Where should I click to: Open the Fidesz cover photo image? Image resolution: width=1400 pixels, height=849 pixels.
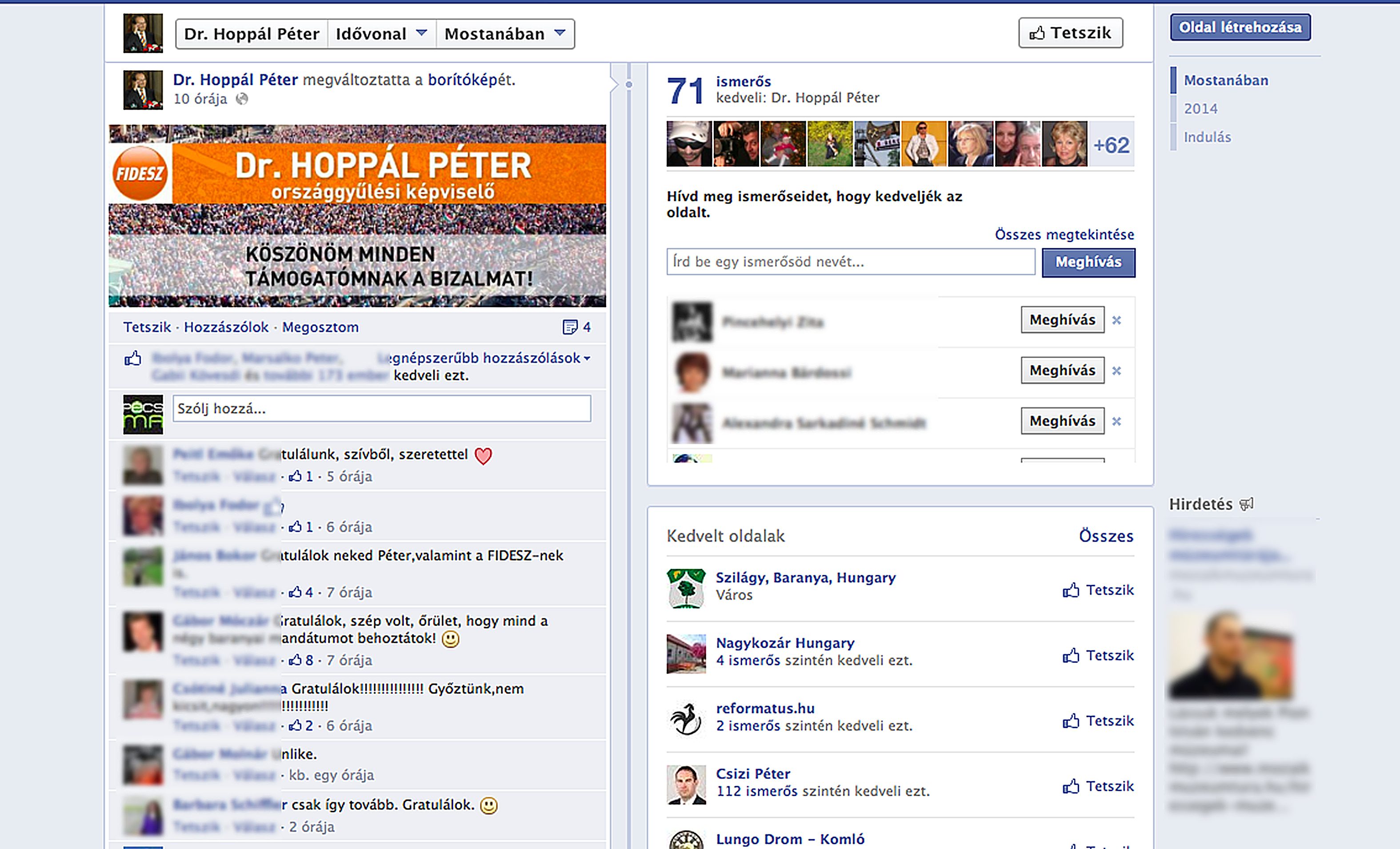point(357,216)
